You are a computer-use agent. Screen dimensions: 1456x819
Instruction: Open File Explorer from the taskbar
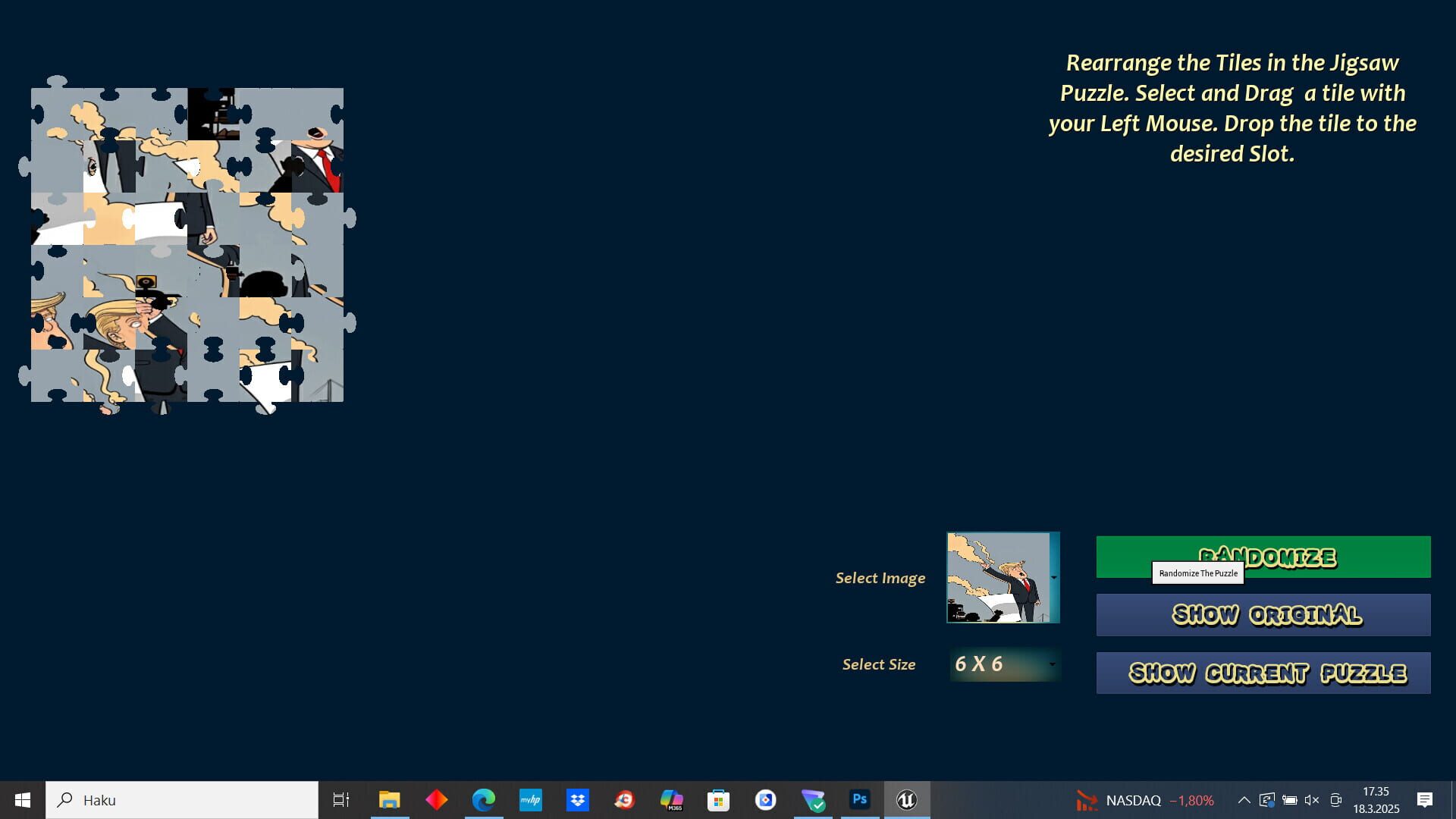390,799
